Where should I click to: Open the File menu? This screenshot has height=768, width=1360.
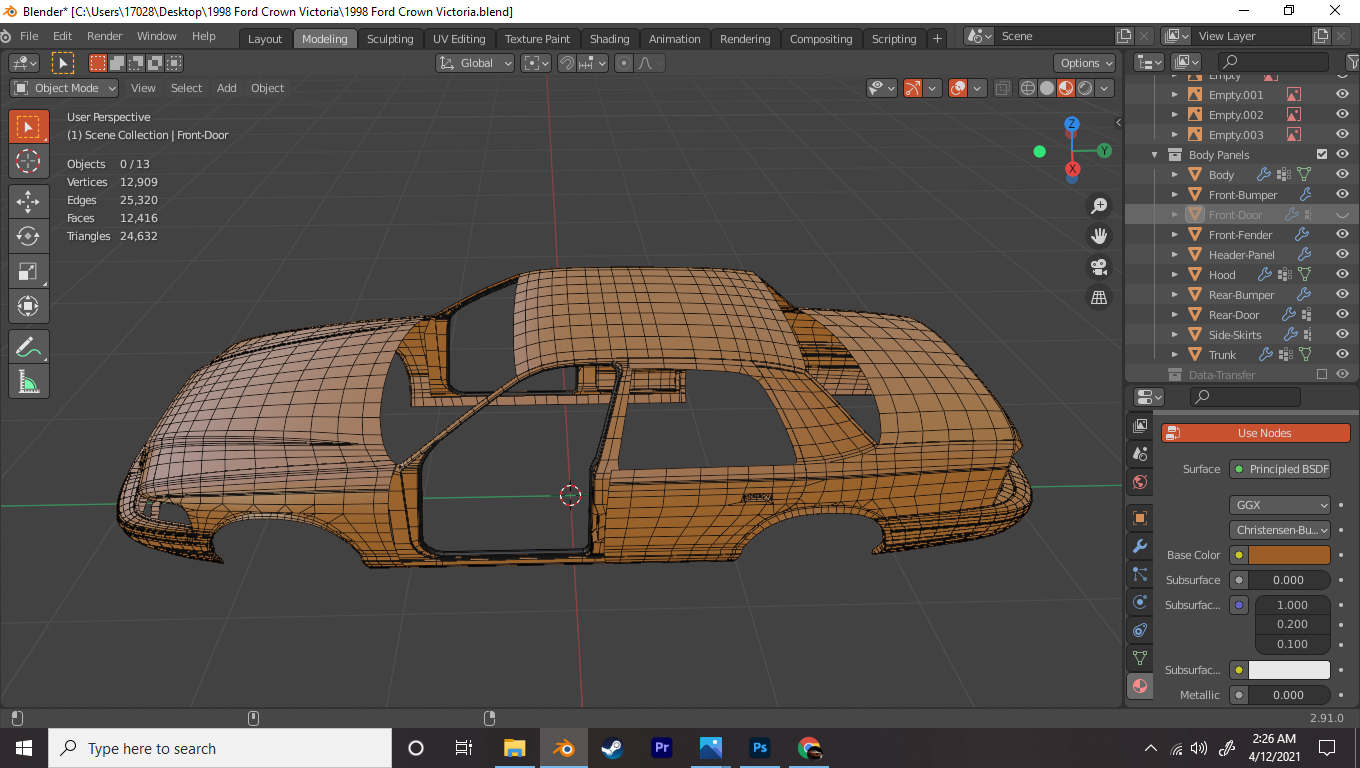click(x=29, y=36)
